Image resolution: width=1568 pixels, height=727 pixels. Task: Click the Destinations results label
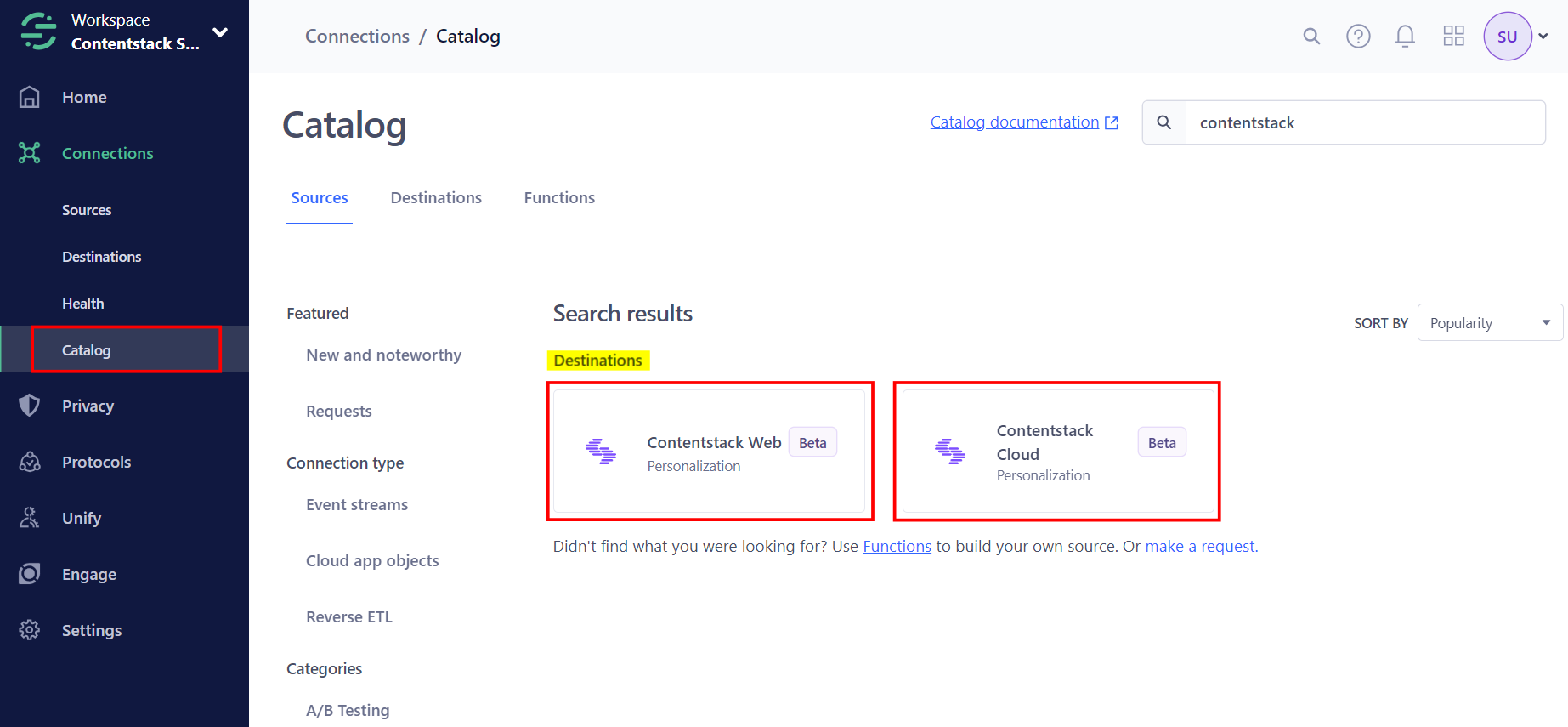(598, 361)
